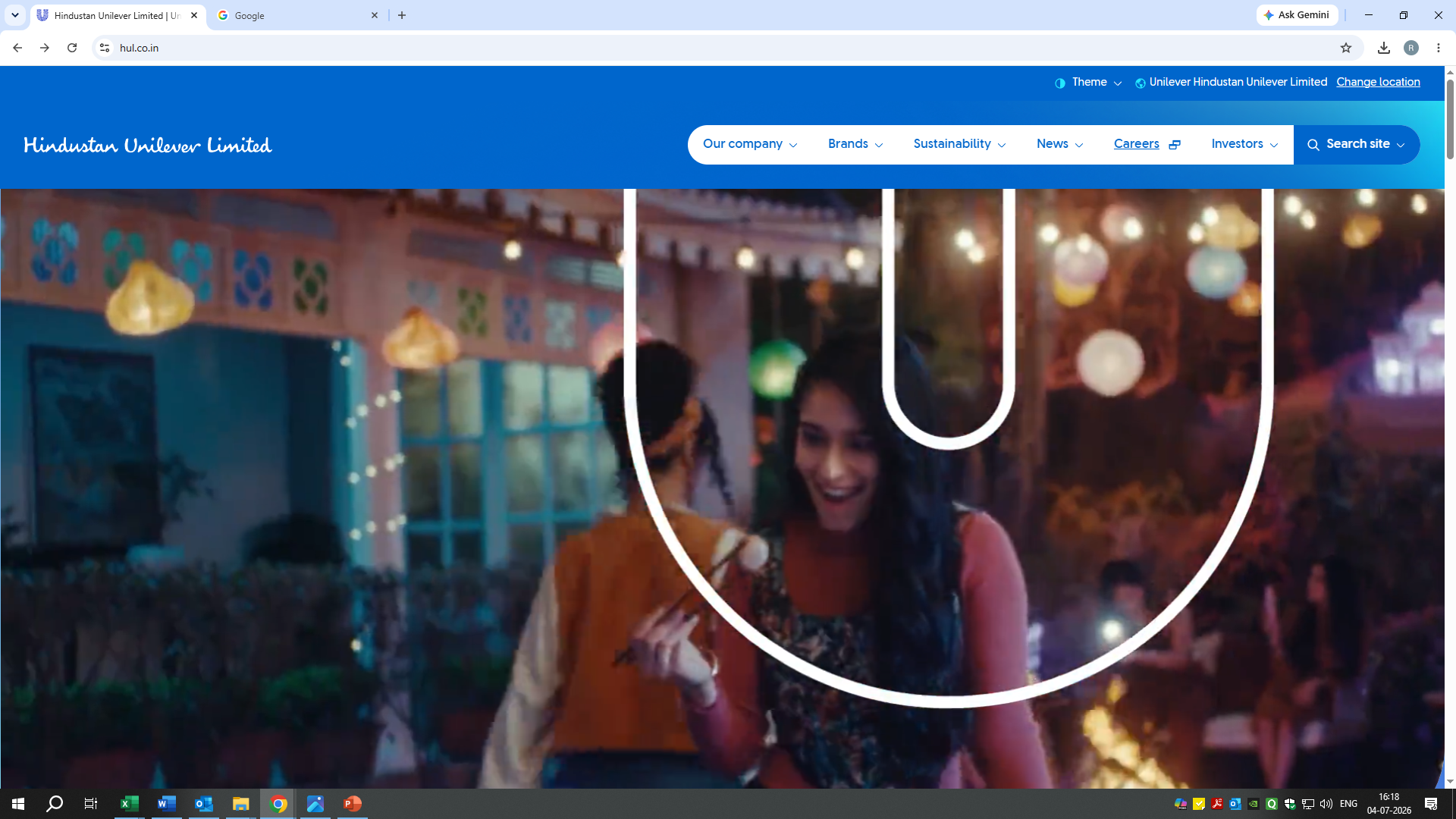
Task: Expand the Our company menu
Action: (750, 144)
